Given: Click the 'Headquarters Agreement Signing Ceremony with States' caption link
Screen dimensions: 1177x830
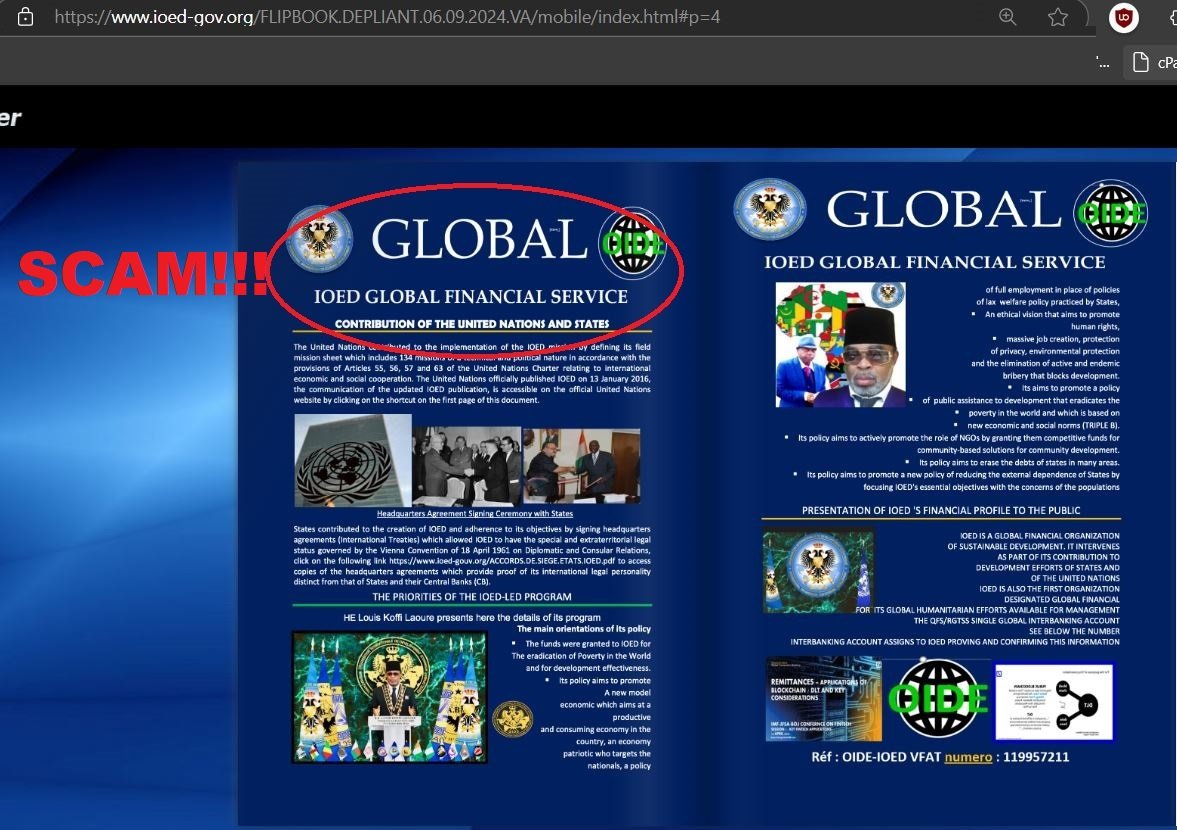Looking at the screenshot, I should tap(474, 514).
